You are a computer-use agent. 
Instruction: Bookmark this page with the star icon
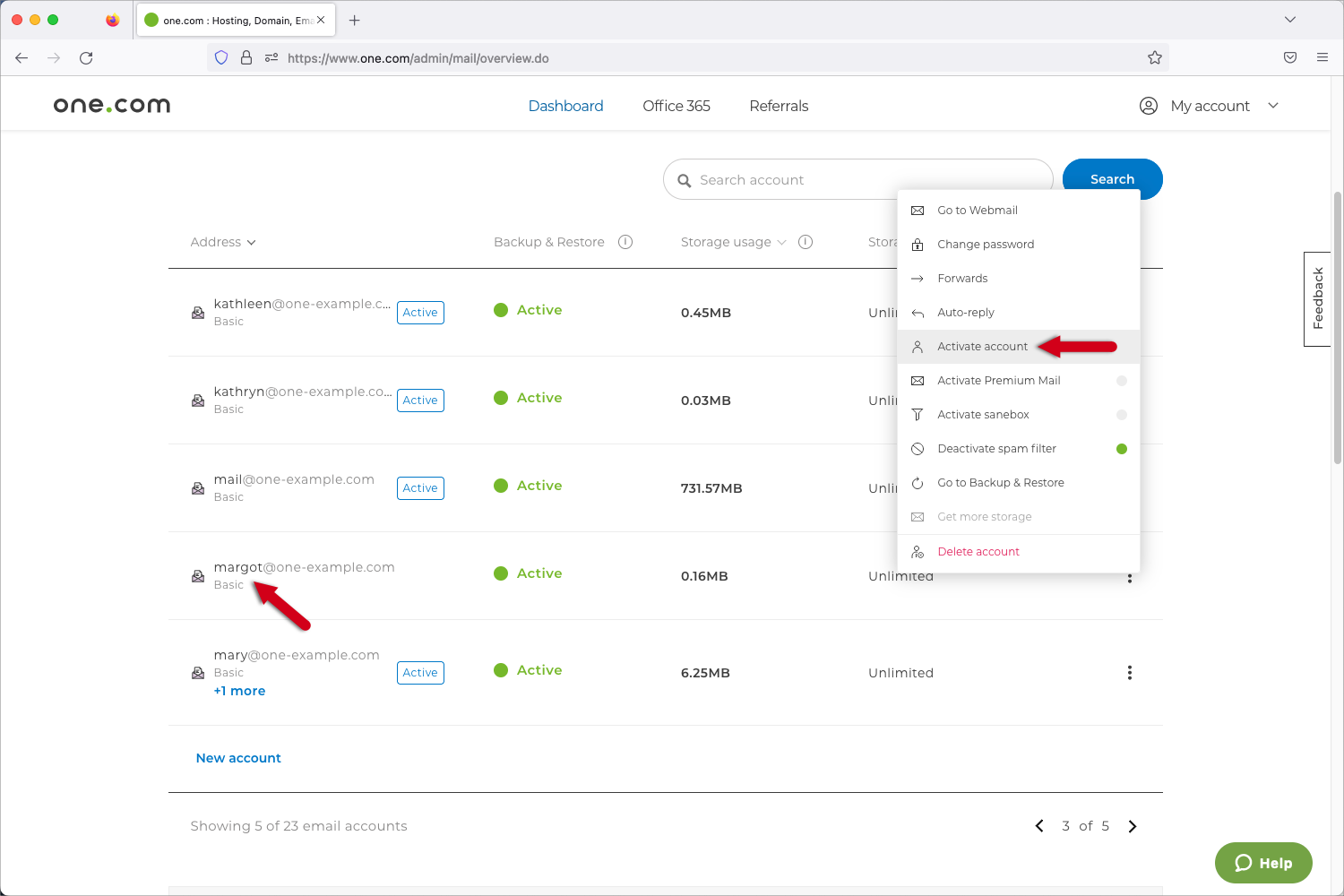[1154, 58]
